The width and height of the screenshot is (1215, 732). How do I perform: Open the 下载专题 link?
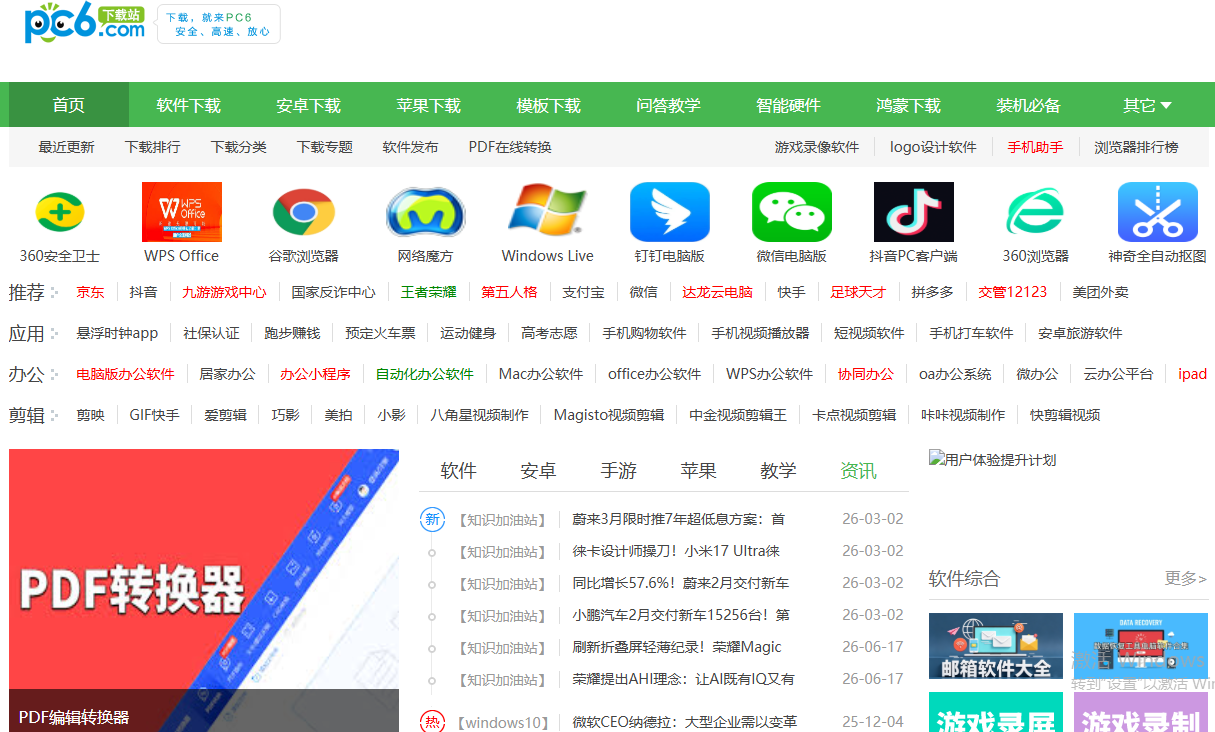pyautogui.click(x=325, y=147)
